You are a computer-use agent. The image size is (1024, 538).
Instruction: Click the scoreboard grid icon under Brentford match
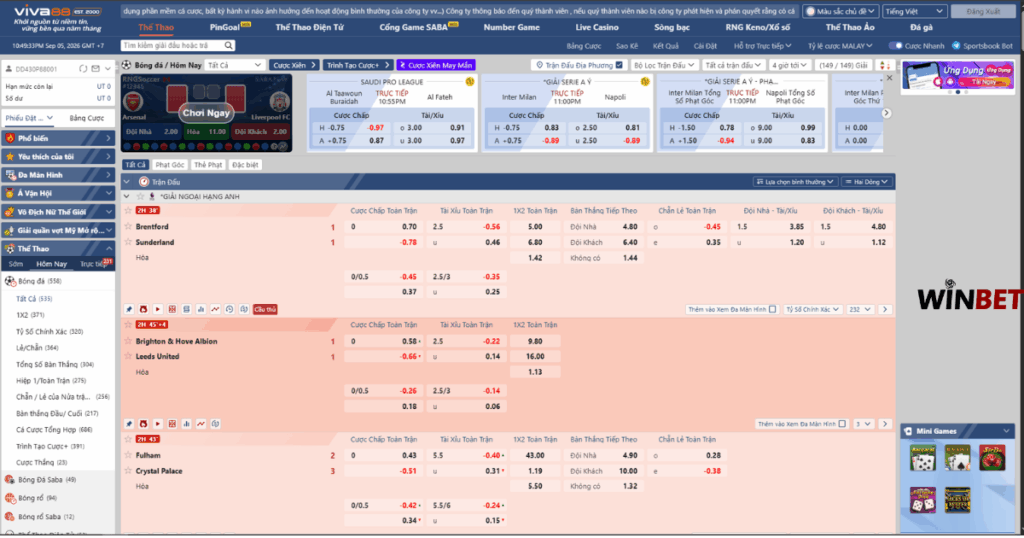pos(172,309)
